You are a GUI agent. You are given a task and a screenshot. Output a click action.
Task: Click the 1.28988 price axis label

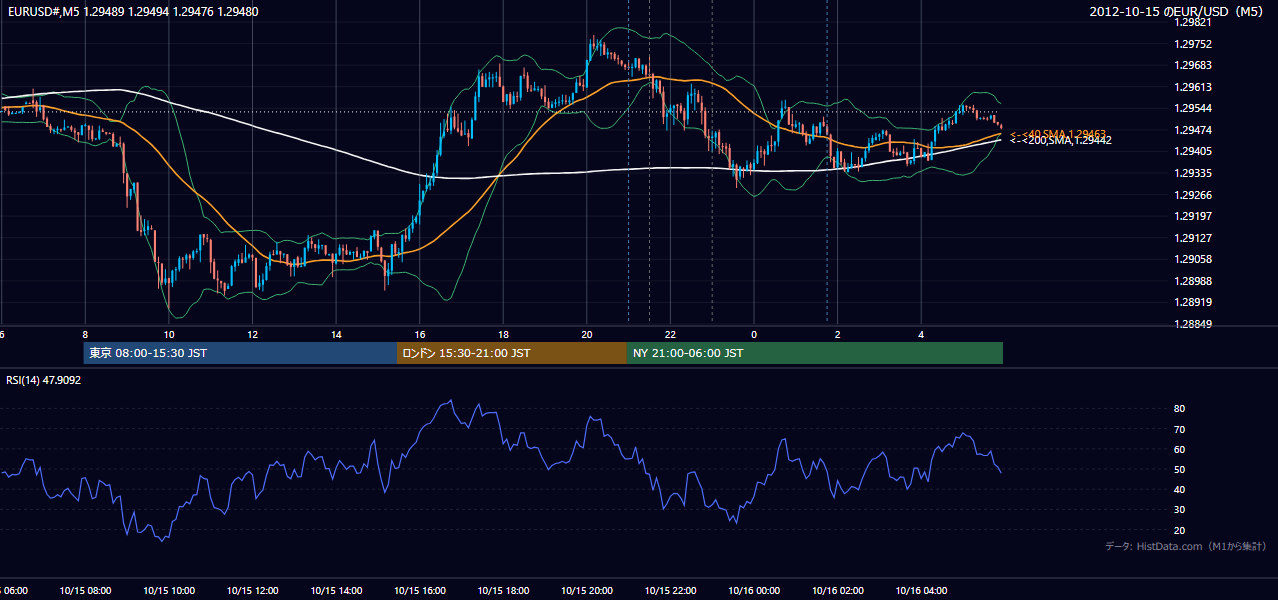tap(1194, 281)
